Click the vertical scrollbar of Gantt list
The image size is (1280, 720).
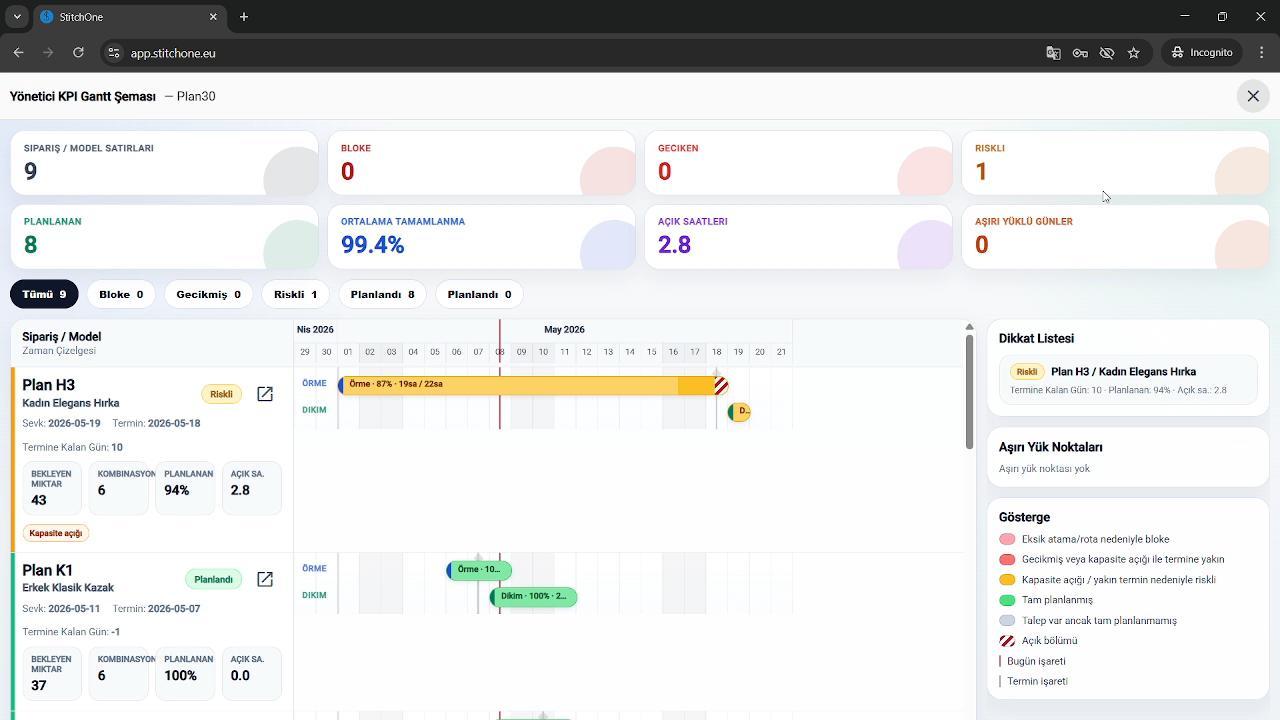point(969,392)
